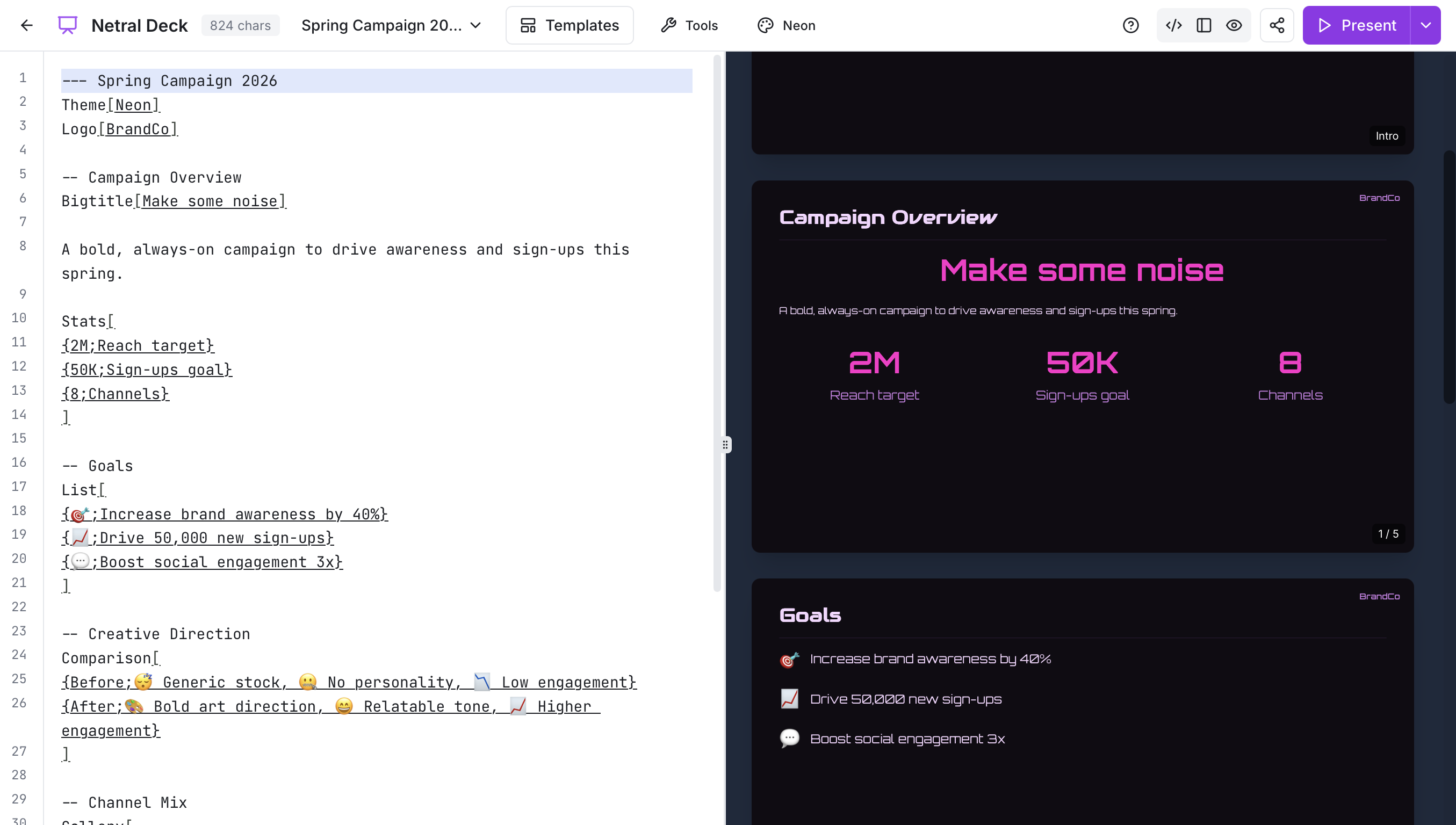Click the Netral Deck logo icon
Viewport: 1456px width, 825px height.
(x=68, y=25)
